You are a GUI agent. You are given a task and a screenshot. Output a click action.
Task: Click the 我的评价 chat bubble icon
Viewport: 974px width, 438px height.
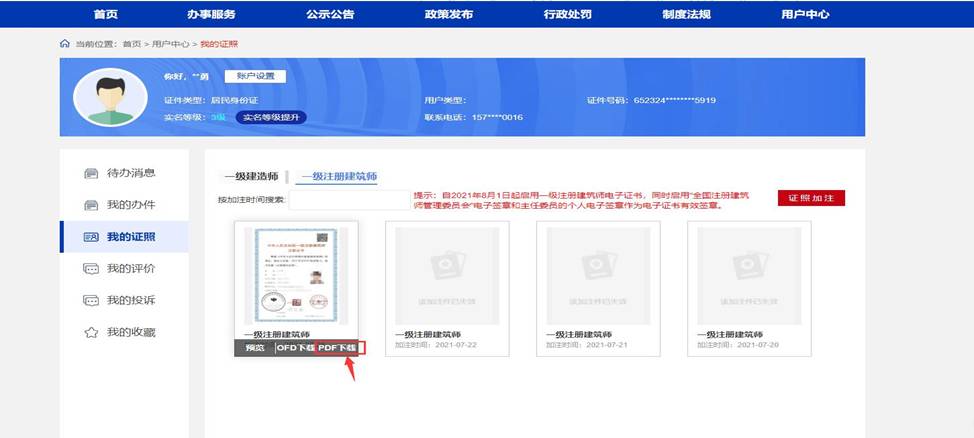point(91,269)
